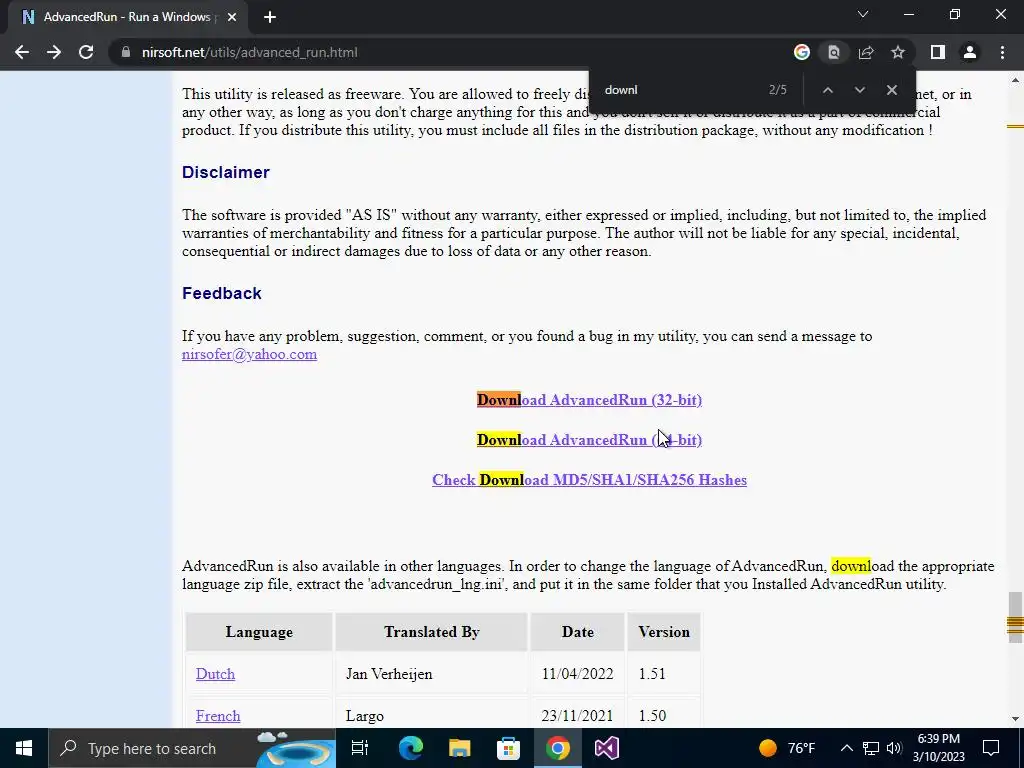Switch to Chrome on the taskbar
Viewport: 1024px width, 768px height.
pos(558,748)
